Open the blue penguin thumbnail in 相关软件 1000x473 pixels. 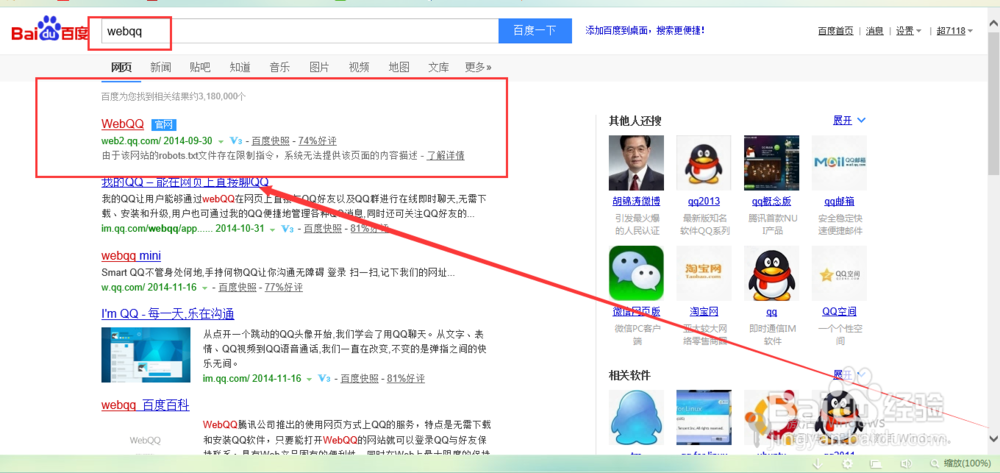coord(636,418)
